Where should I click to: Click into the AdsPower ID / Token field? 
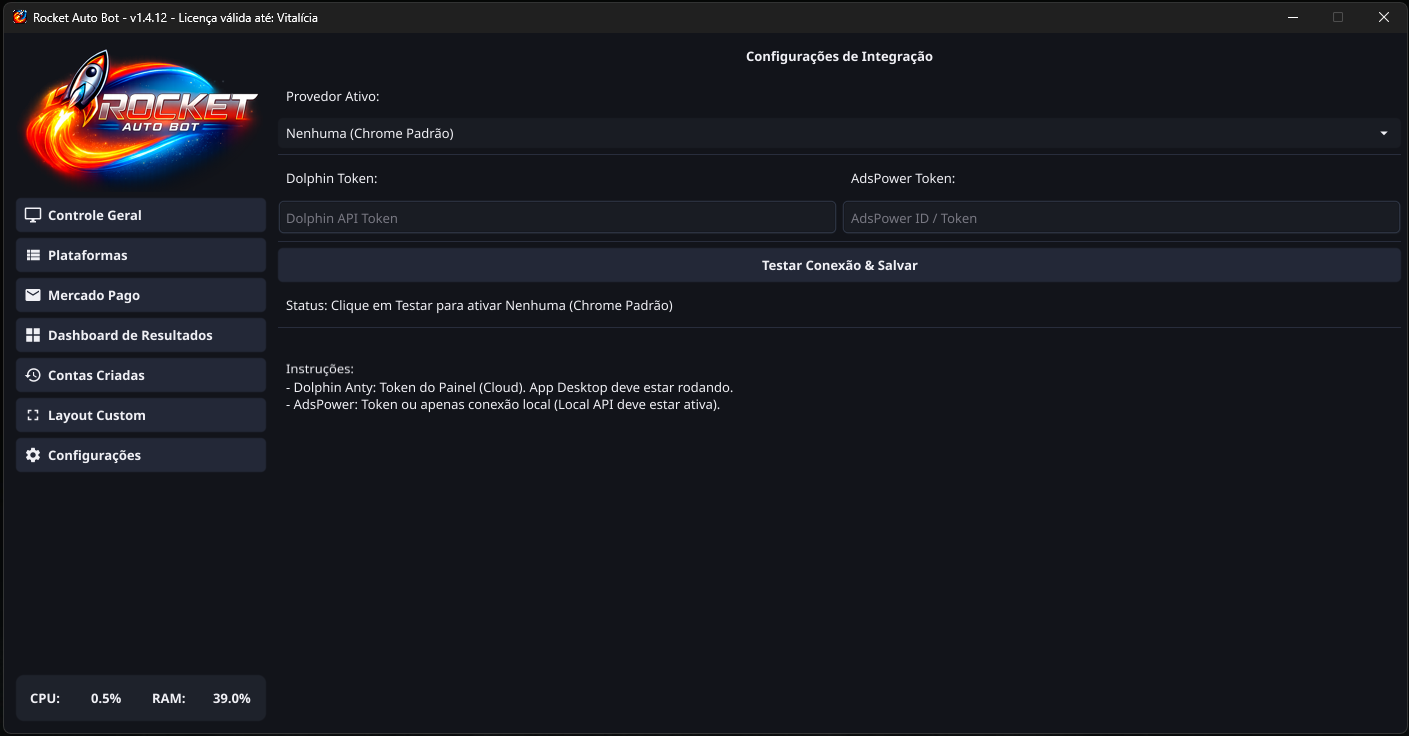point(1120,218)
